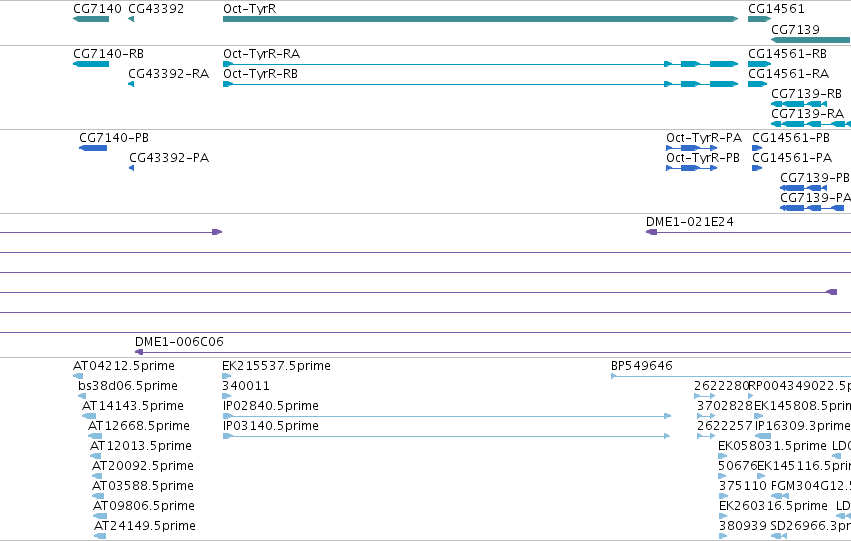Open the IP03140.5prime EST

447,436
